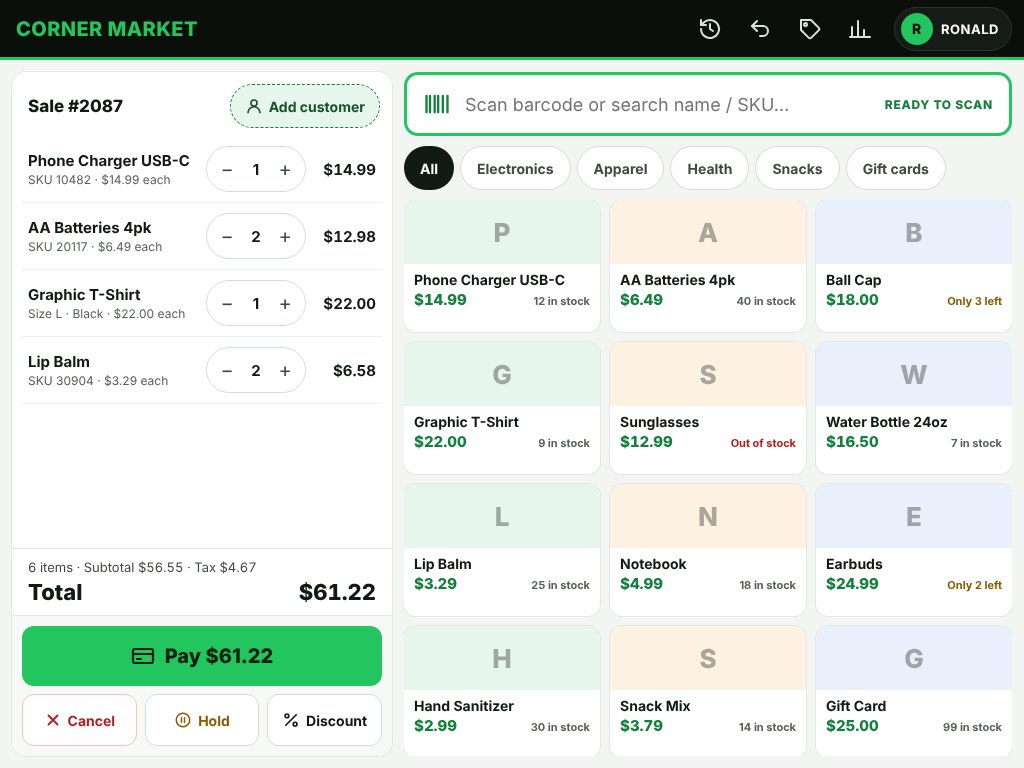
Task: Add Earbuds product tile
Action: [914, 550]
